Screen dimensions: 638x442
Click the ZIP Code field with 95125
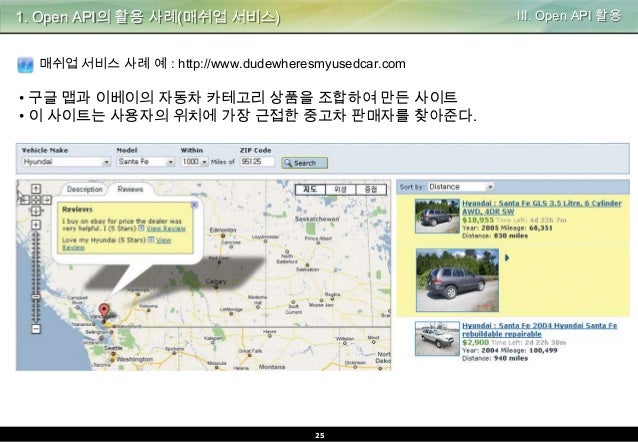[x=257, y=162]
